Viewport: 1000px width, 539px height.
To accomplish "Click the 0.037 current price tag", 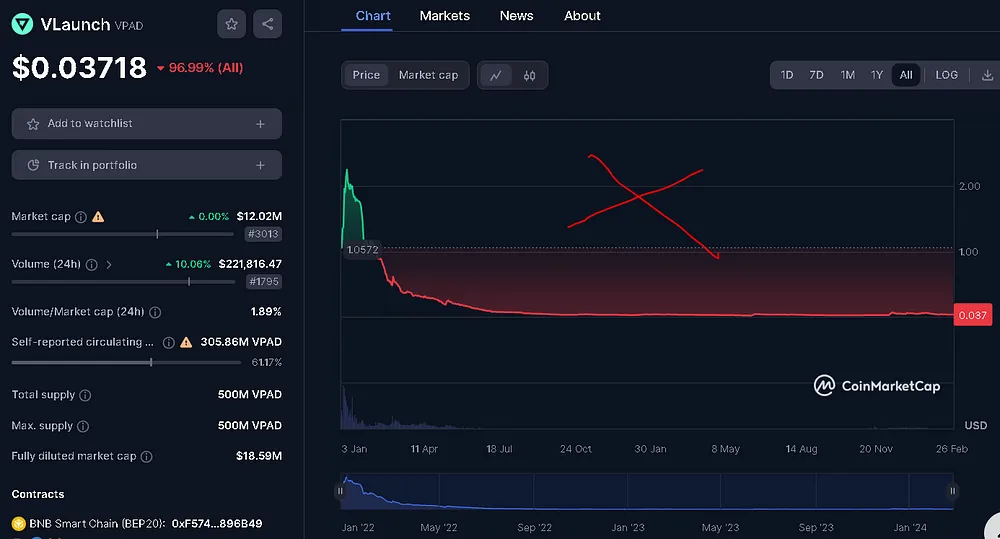I will pyautogui.click(x=973, y=315).
